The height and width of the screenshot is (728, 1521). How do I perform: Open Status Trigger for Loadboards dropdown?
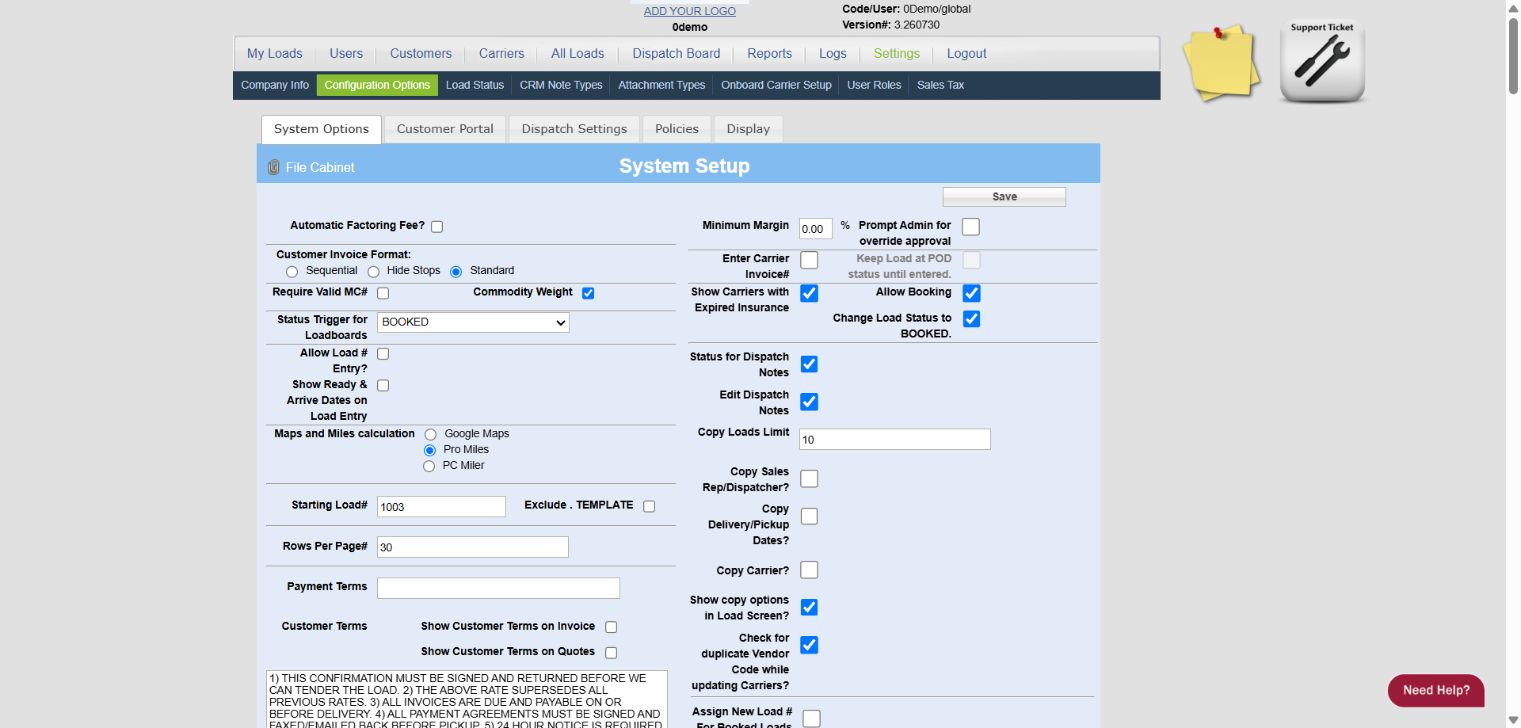click(x=473, y=322)
